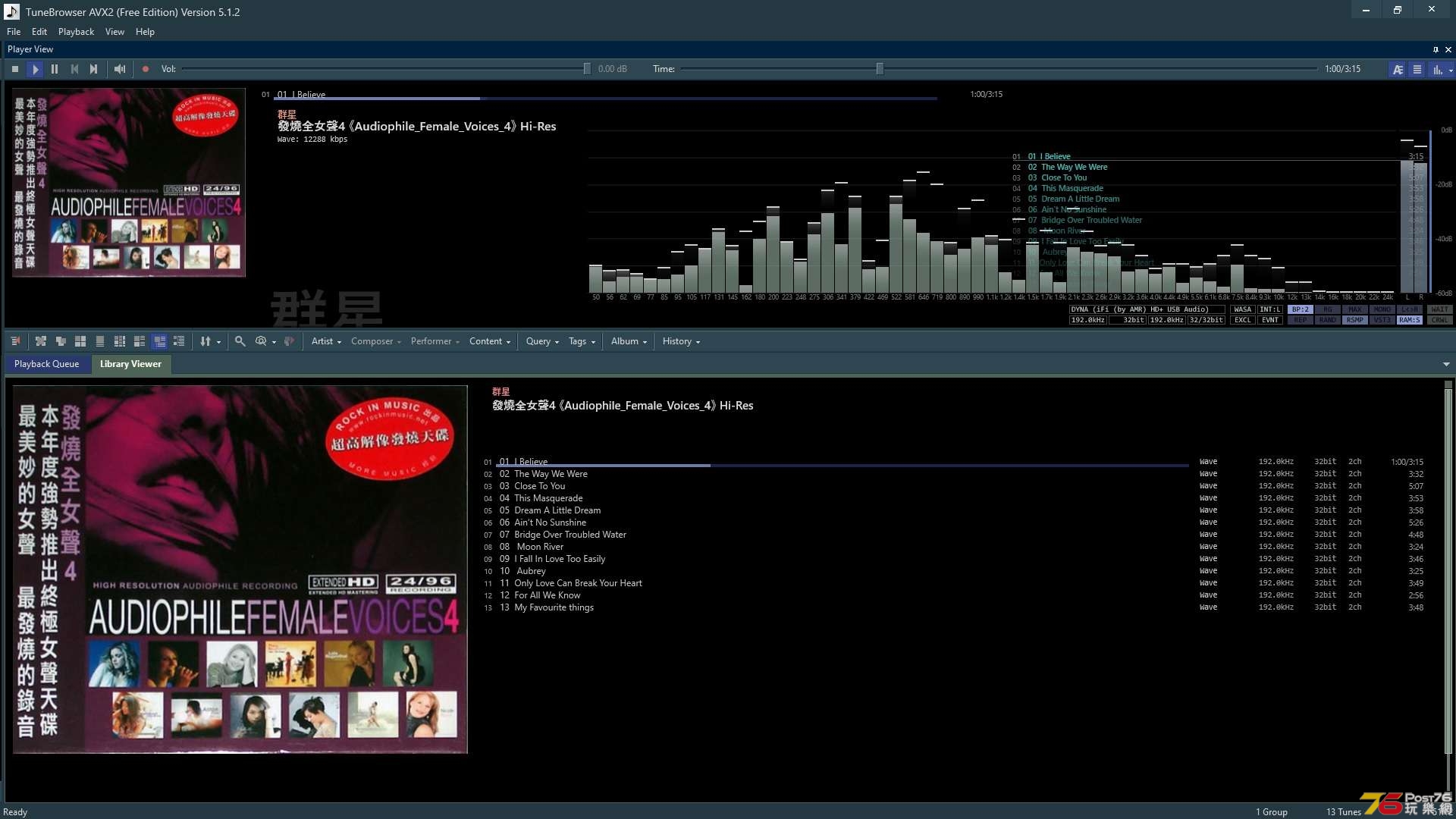This screenshot has height=819, width=1456.
Task: Pin the Player View panel
Action: pos(1436,49)
